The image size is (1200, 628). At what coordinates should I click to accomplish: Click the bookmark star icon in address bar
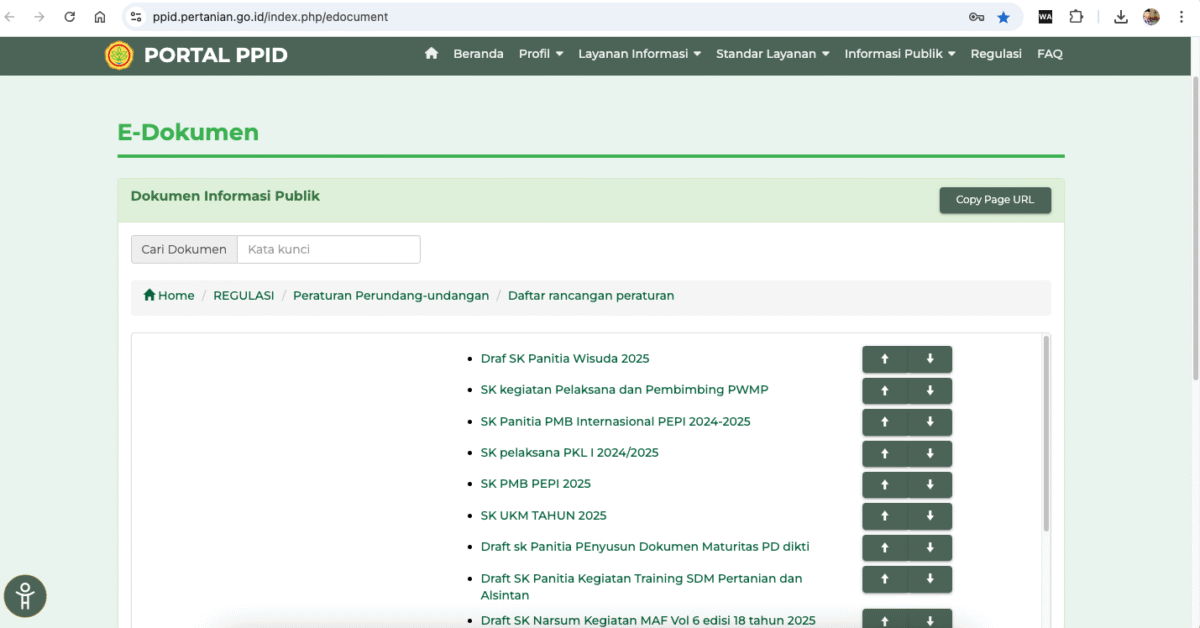[1003, 17]
